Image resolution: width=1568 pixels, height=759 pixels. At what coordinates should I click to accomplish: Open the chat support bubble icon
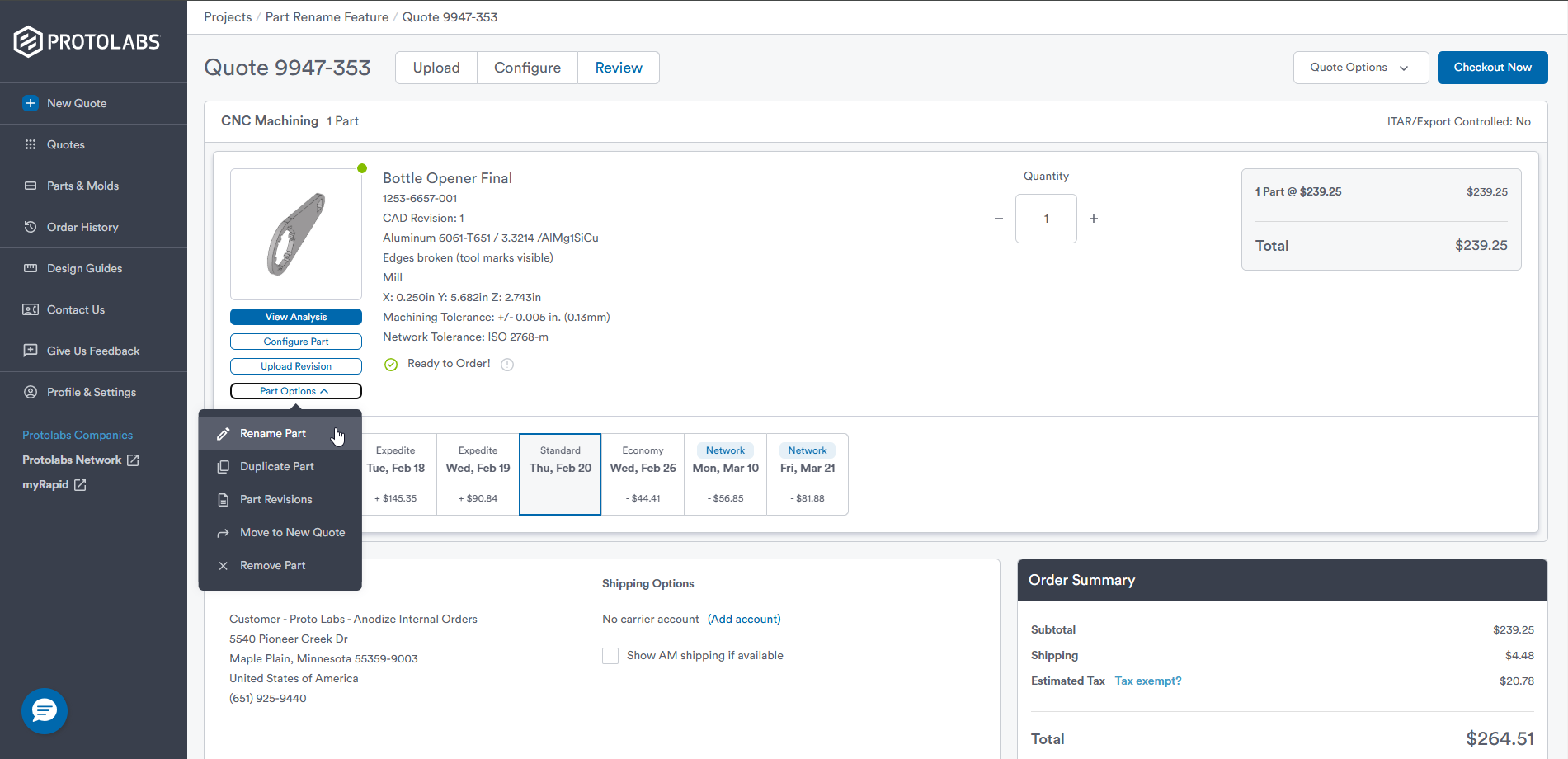click(x=45, y=710)
